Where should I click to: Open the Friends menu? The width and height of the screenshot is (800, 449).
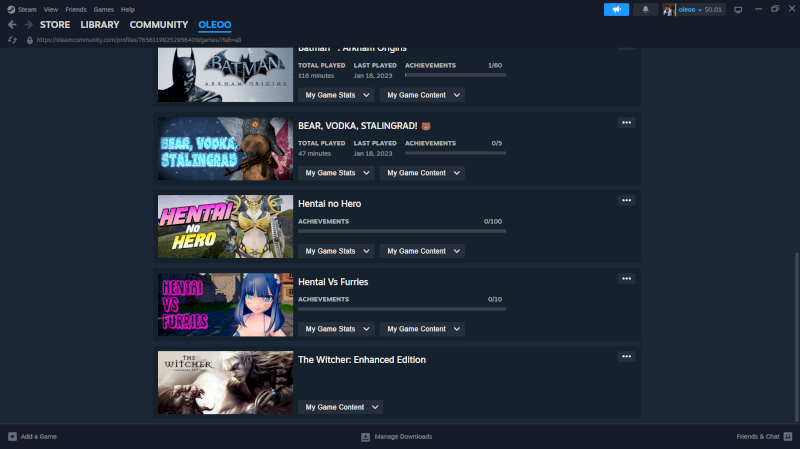(x=76, y=9)
